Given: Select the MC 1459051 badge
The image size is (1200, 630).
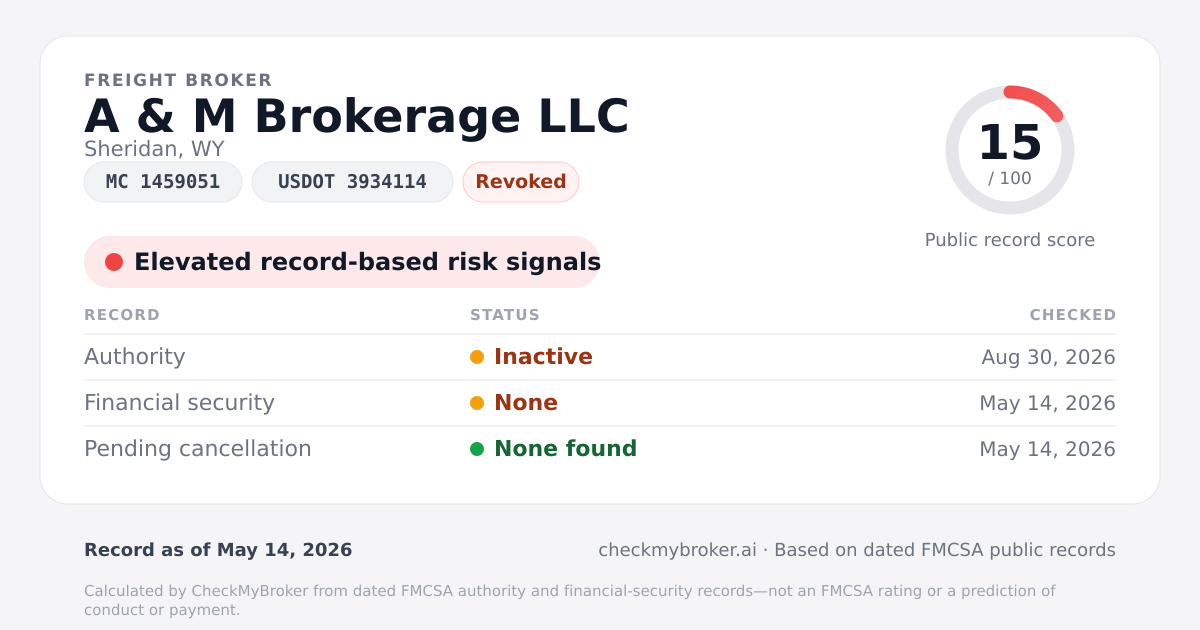Looking at the screenshot, I should pos(163,182).
